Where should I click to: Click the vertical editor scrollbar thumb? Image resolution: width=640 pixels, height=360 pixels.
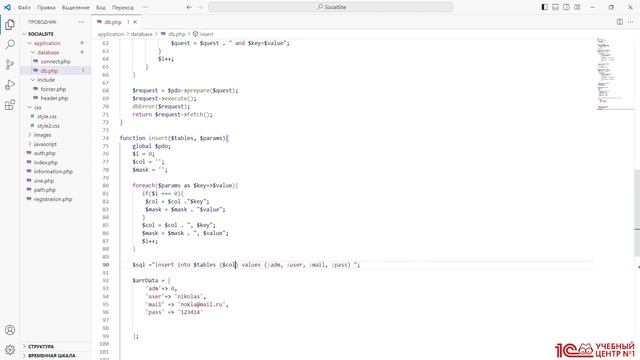coord(637,212)
